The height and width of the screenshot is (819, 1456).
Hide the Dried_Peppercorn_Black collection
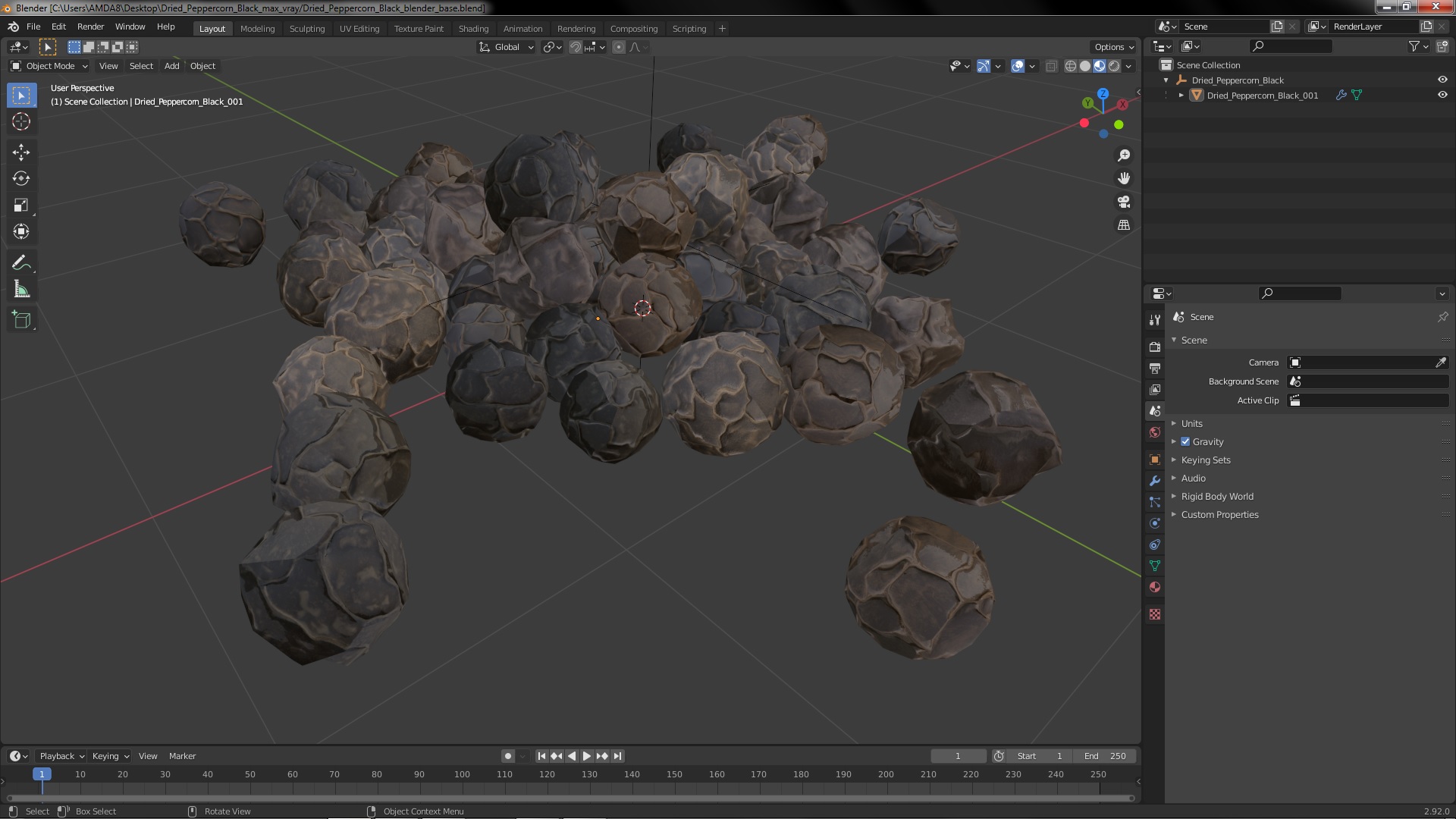point(1442,80)
